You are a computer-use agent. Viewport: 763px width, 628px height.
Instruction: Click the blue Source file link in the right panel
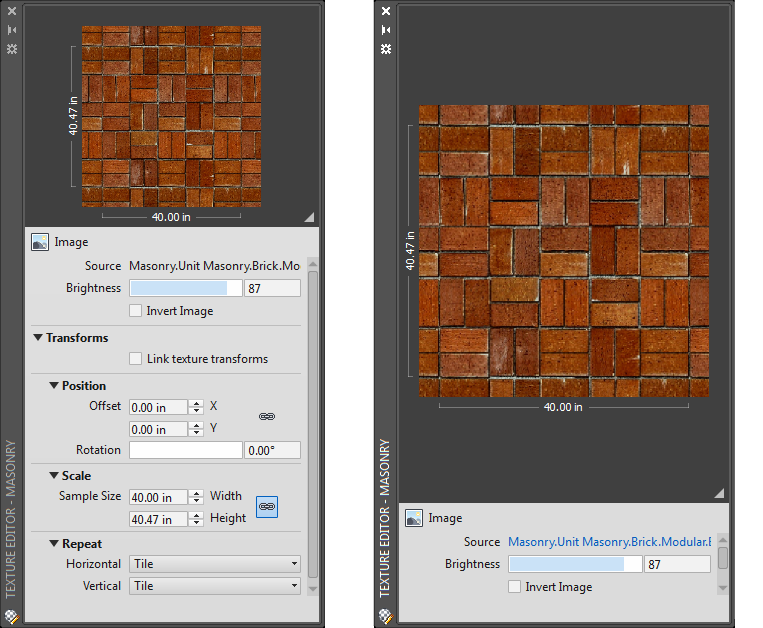click(x=609, y=542)
